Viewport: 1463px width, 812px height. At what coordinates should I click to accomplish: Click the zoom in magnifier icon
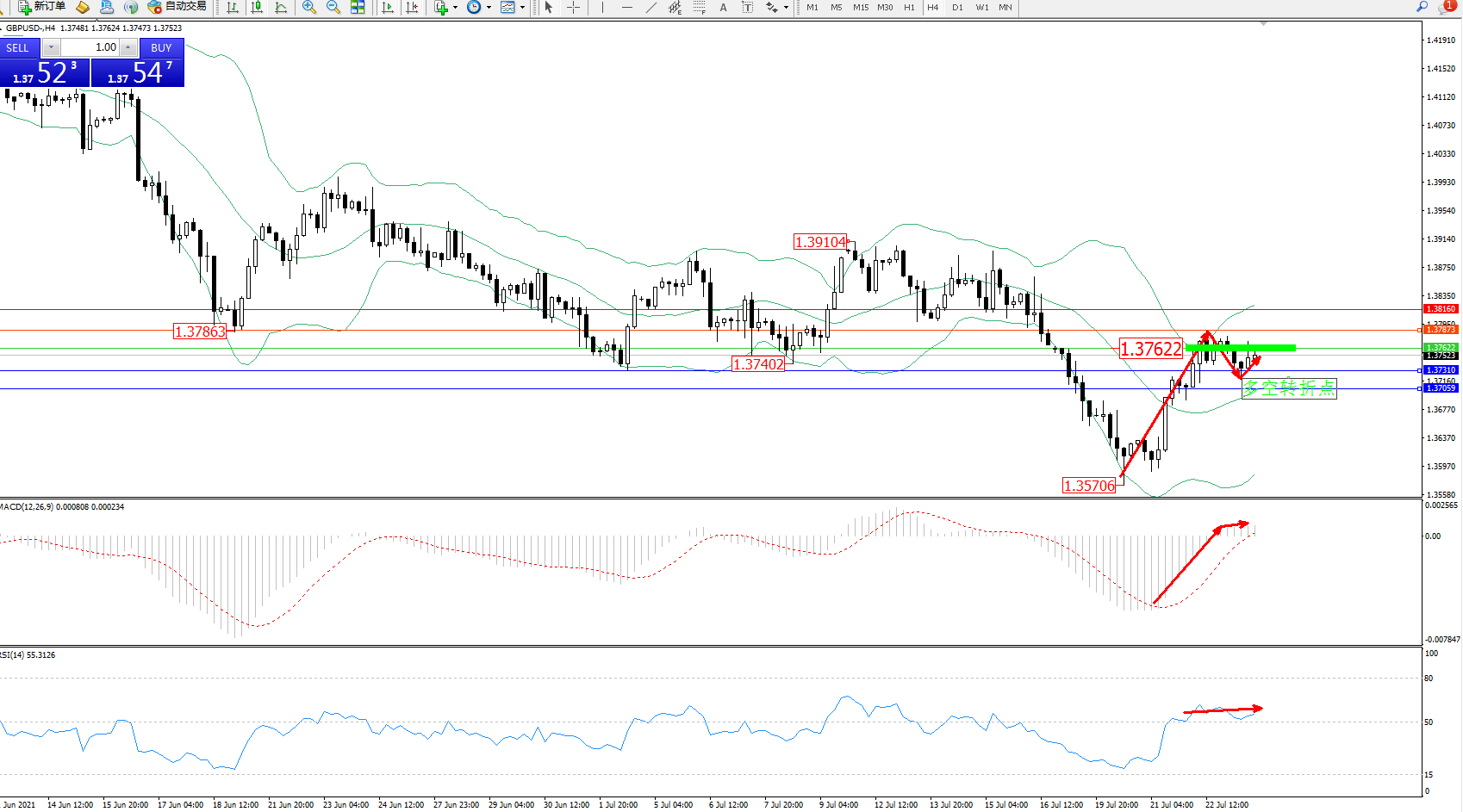click(309, 8)
